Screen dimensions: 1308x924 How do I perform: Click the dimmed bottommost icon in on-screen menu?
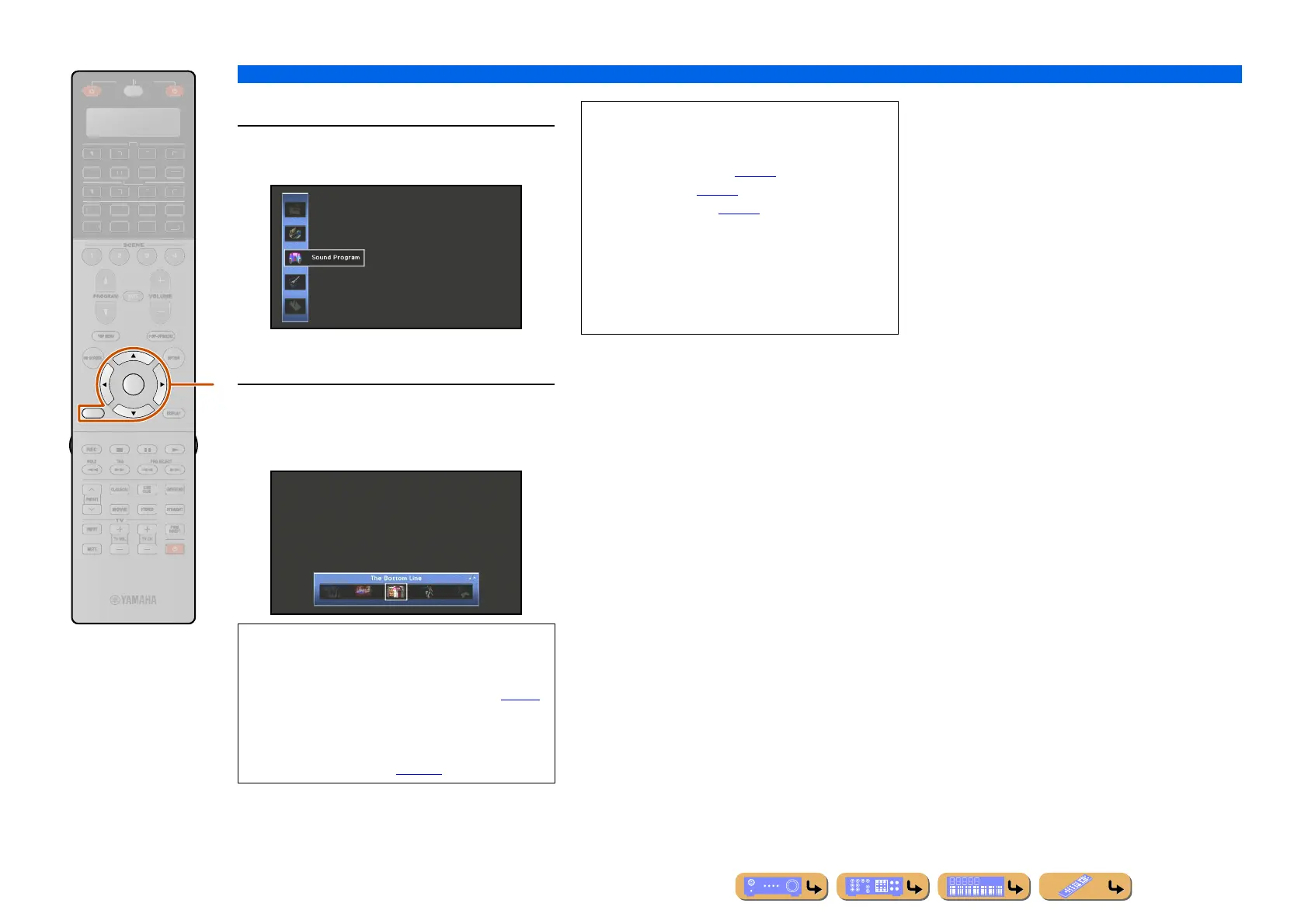pyautogui.click(x=295, y=306)
